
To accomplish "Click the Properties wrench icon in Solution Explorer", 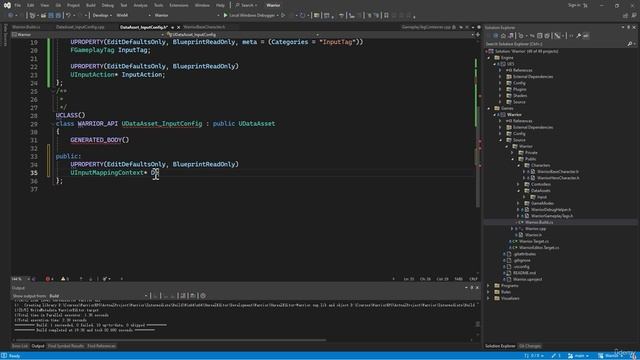I will pos(578,36).
